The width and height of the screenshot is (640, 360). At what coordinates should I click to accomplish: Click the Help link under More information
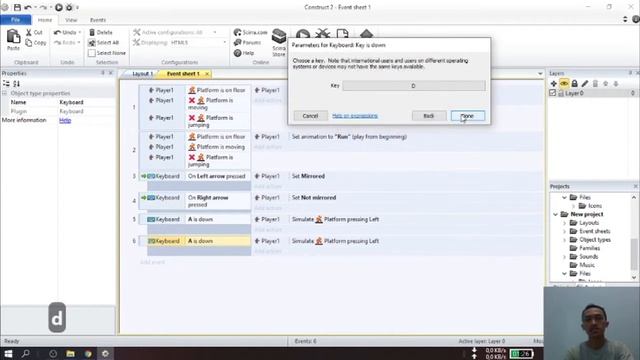tap(65, 120)
